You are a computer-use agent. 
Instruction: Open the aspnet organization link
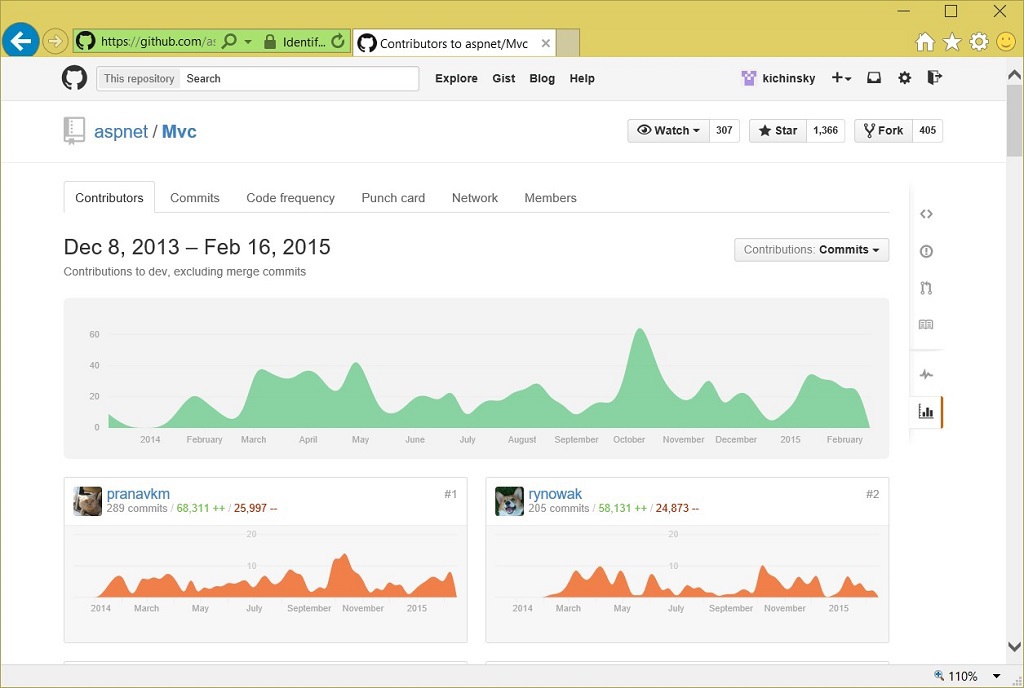[121, 132]
